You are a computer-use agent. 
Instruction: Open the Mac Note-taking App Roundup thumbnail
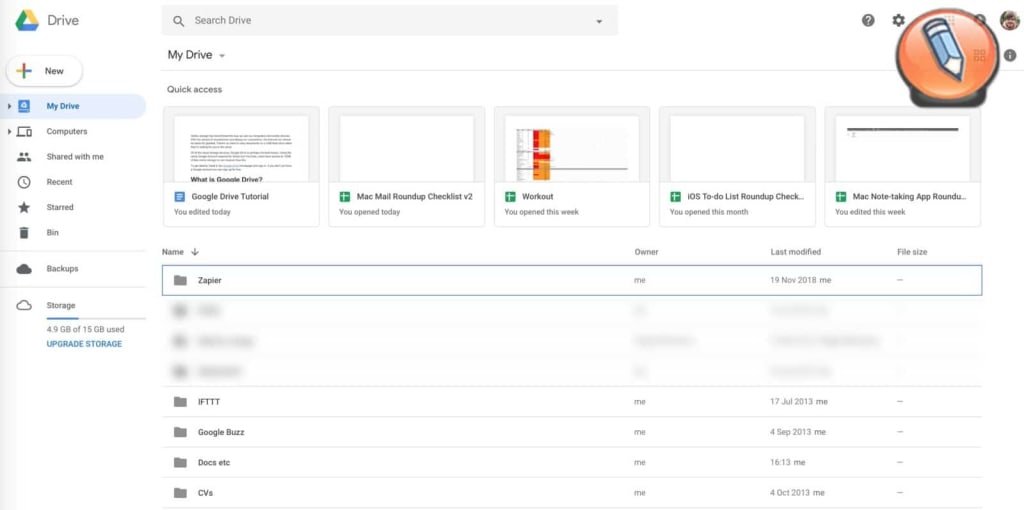[903, 149]
